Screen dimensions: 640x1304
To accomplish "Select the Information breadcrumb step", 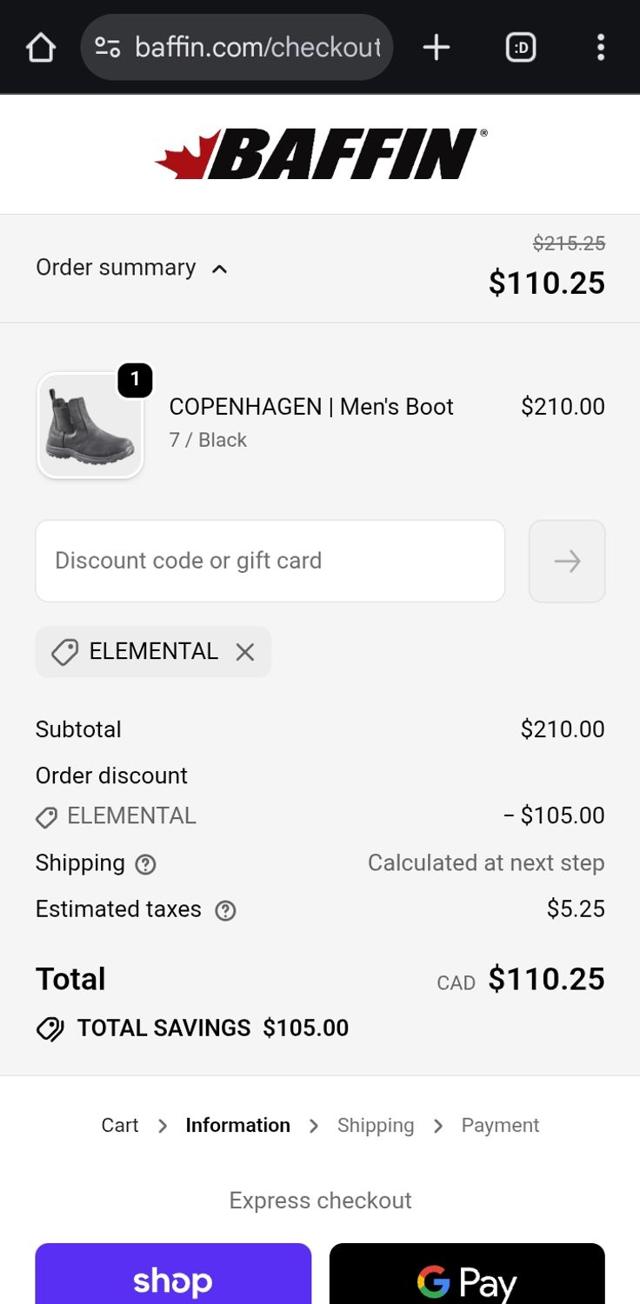I will point(238,1125).
